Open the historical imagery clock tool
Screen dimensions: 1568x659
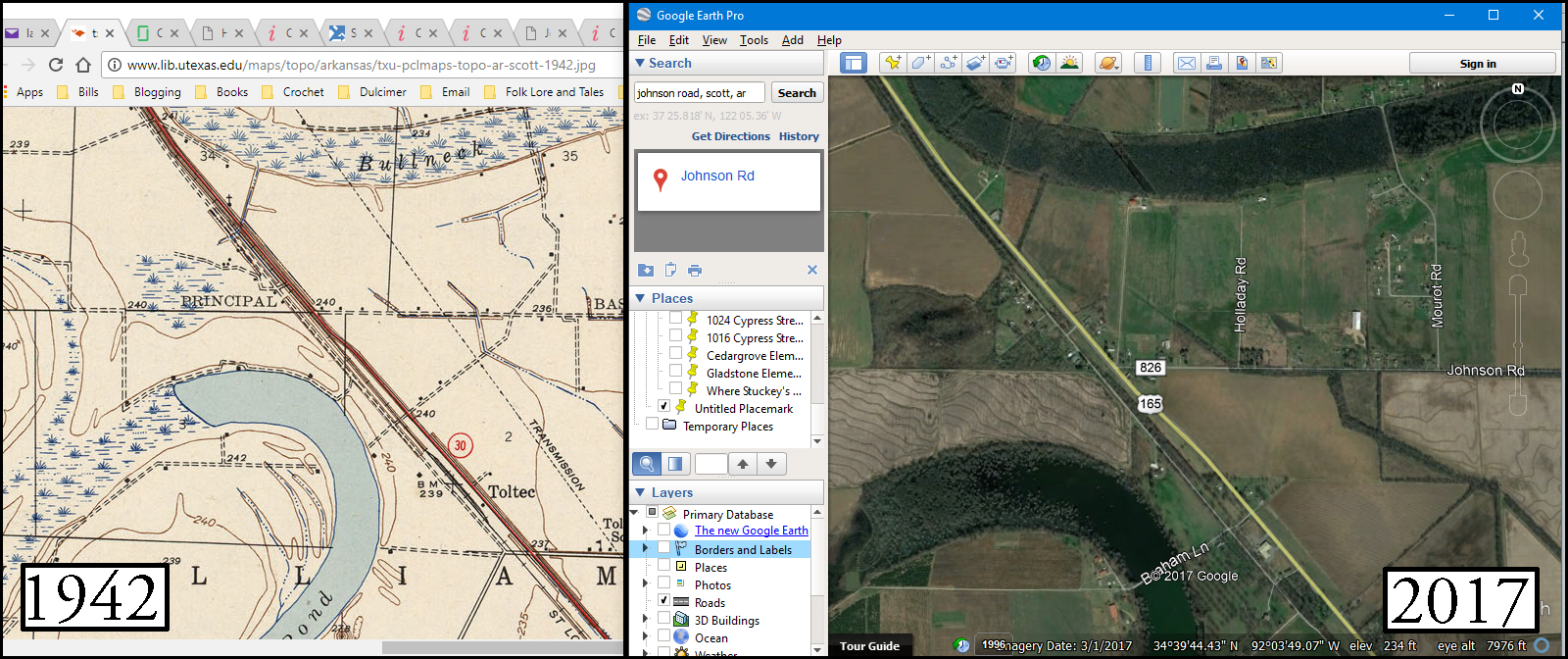point(1041,63)
